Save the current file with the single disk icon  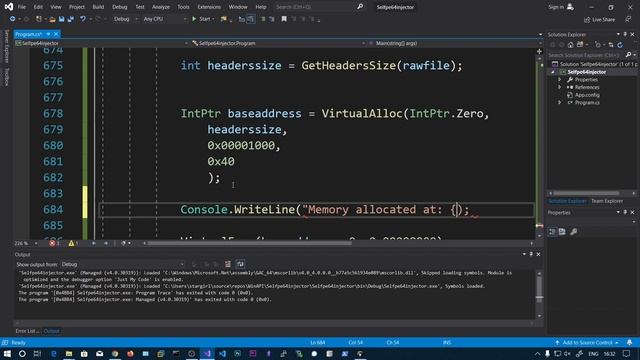pyautogui.click(x=62, y=19)
